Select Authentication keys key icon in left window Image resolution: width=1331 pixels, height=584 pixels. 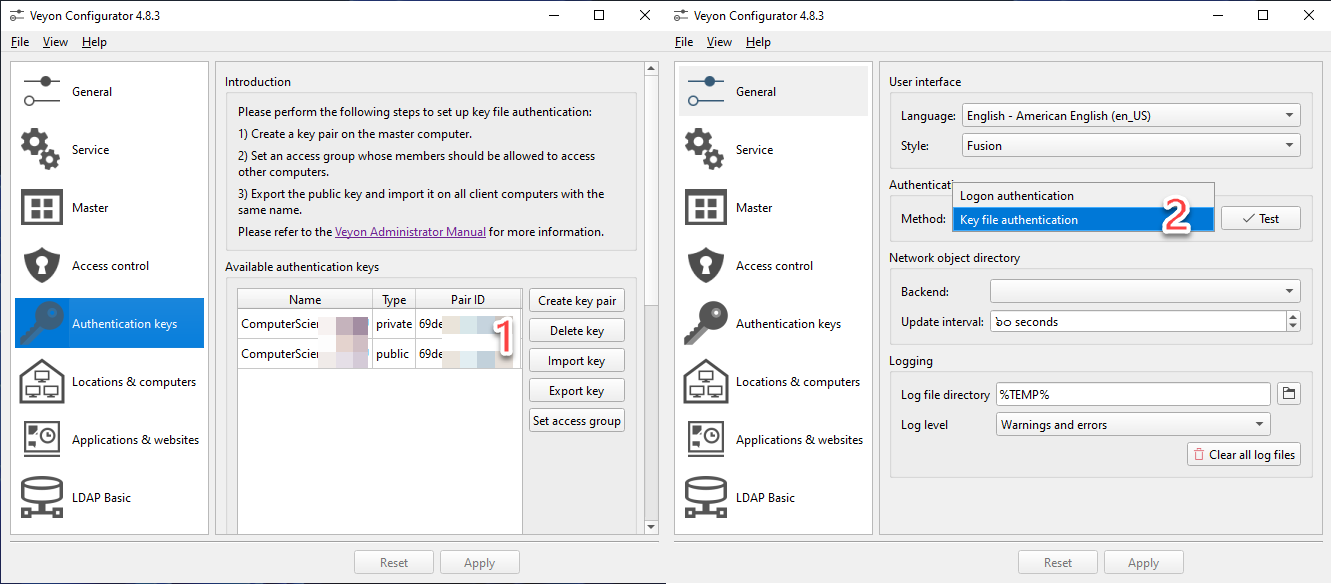click(41, 323)
